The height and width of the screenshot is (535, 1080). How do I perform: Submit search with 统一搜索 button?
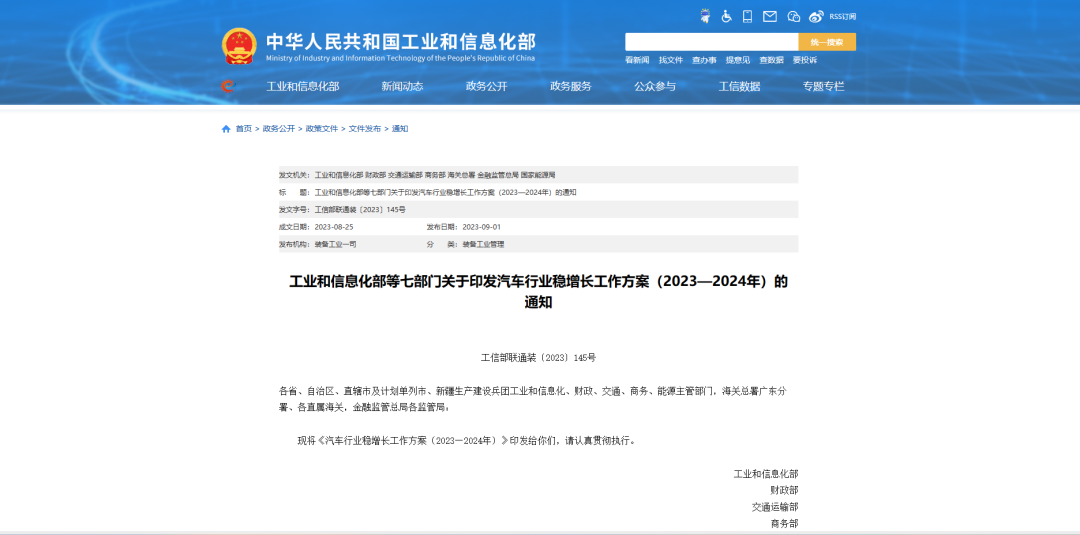pos(827,42)
